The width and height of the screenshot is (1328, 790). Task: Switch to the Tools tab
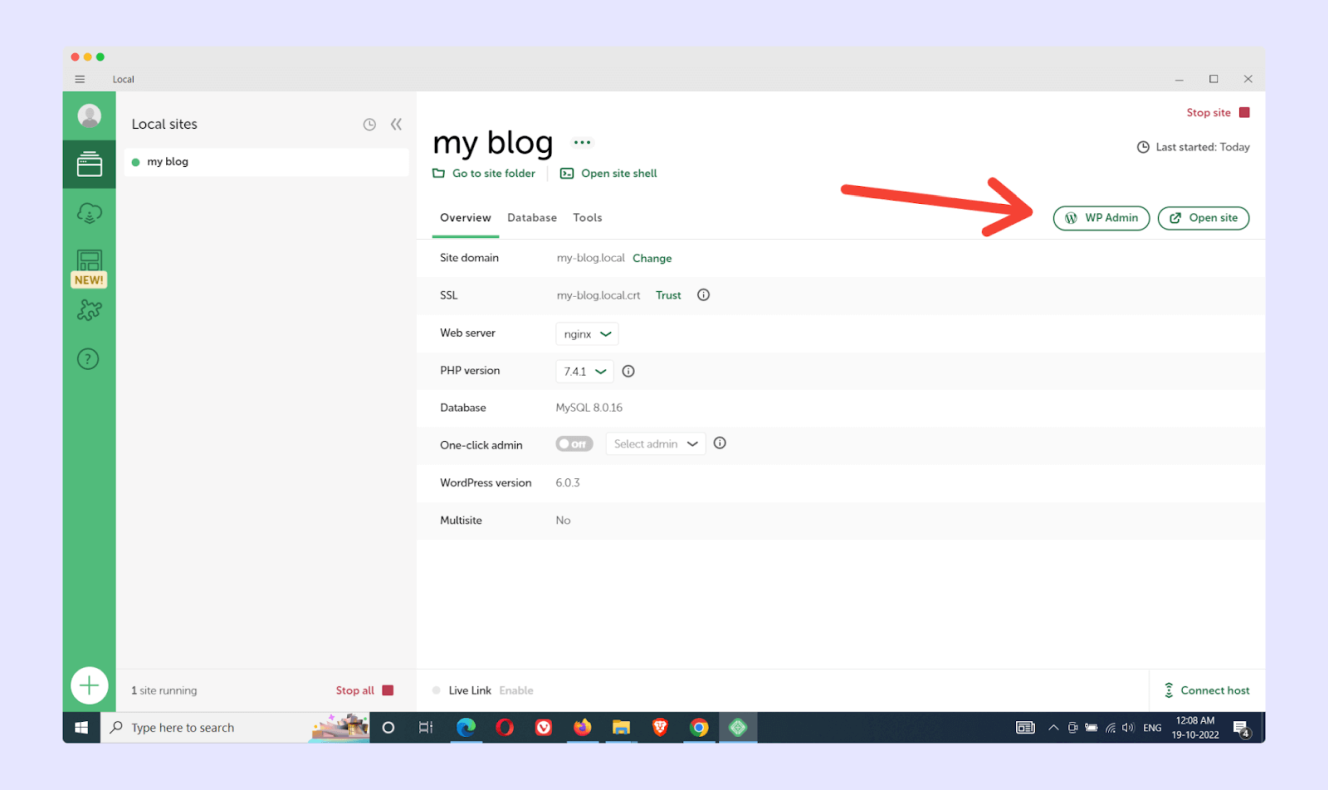coord(587,218)
